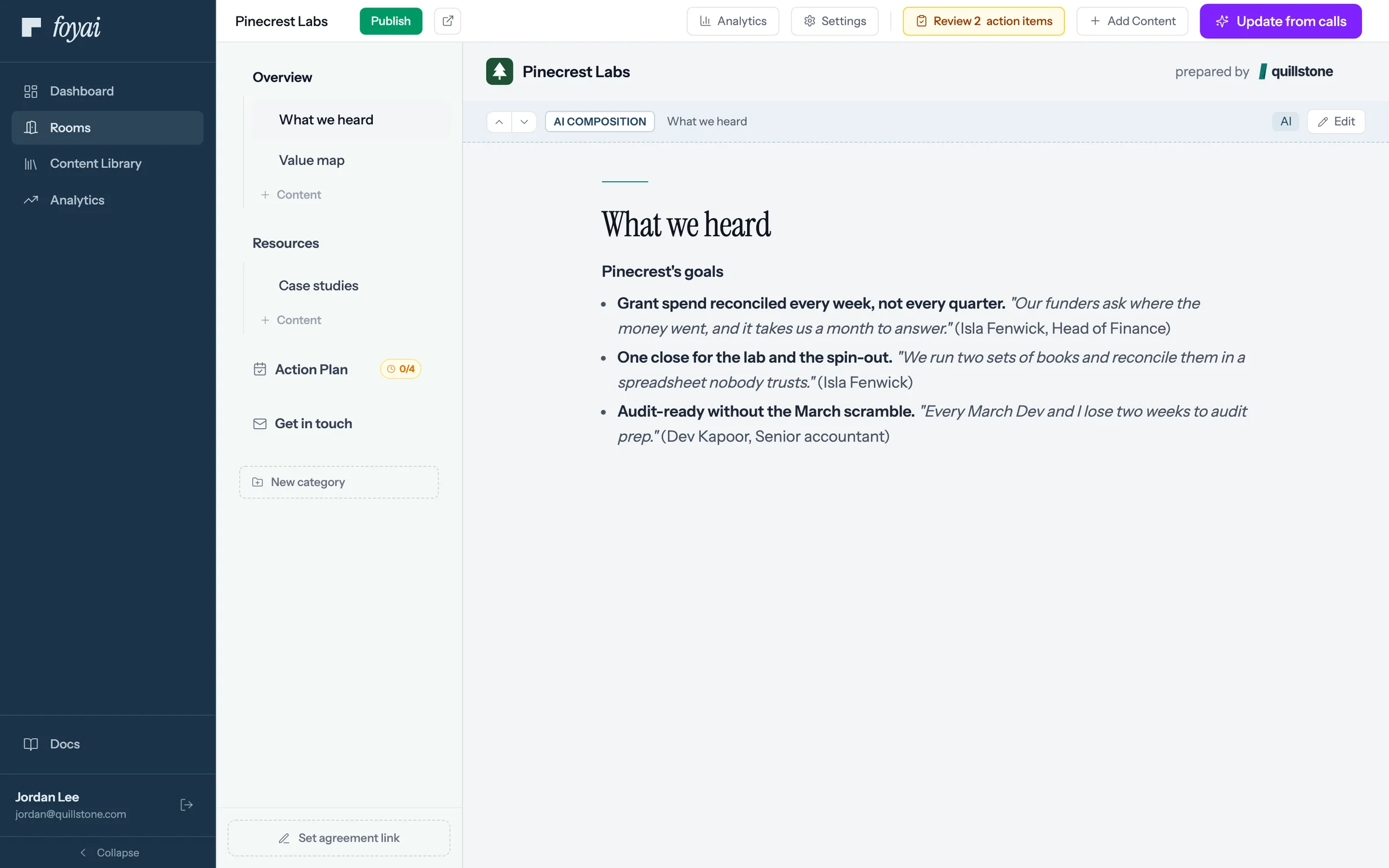The image size is (1389, 868).
Task: Edit the What we heard section
Action: coord(1336,122)
